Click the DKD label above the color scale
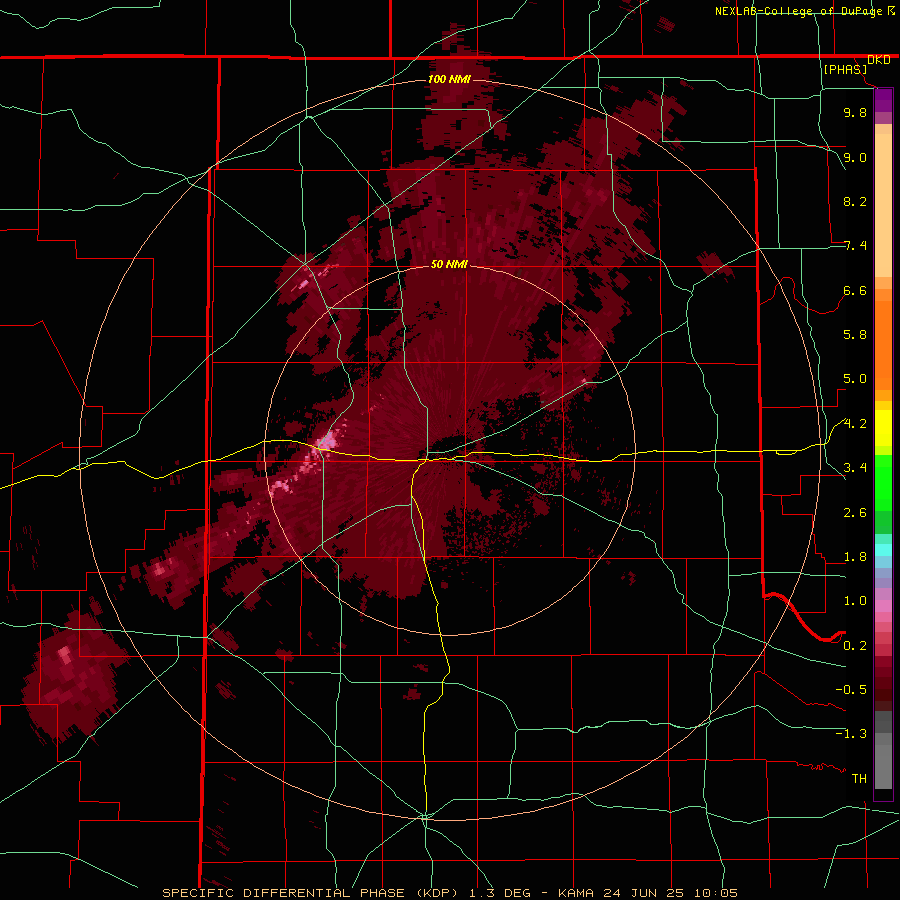This screenshot has height=900, width=900. tap(879, 60)
